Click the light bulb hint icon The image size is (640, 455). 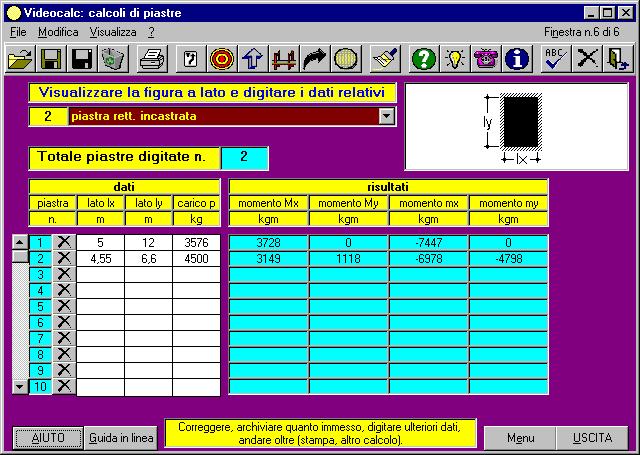pos(455,60)
